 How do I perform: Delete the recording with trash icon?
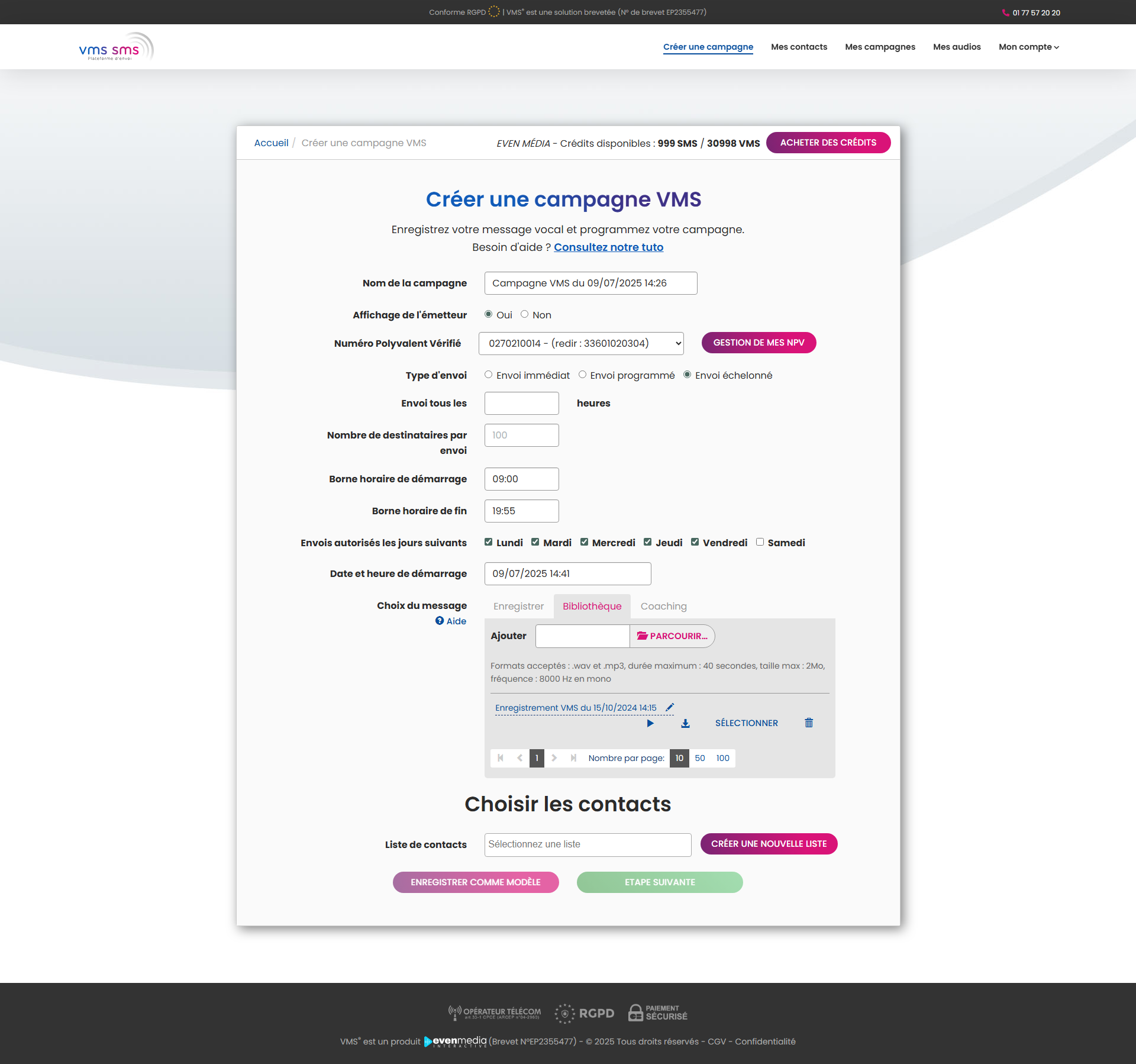809,723
